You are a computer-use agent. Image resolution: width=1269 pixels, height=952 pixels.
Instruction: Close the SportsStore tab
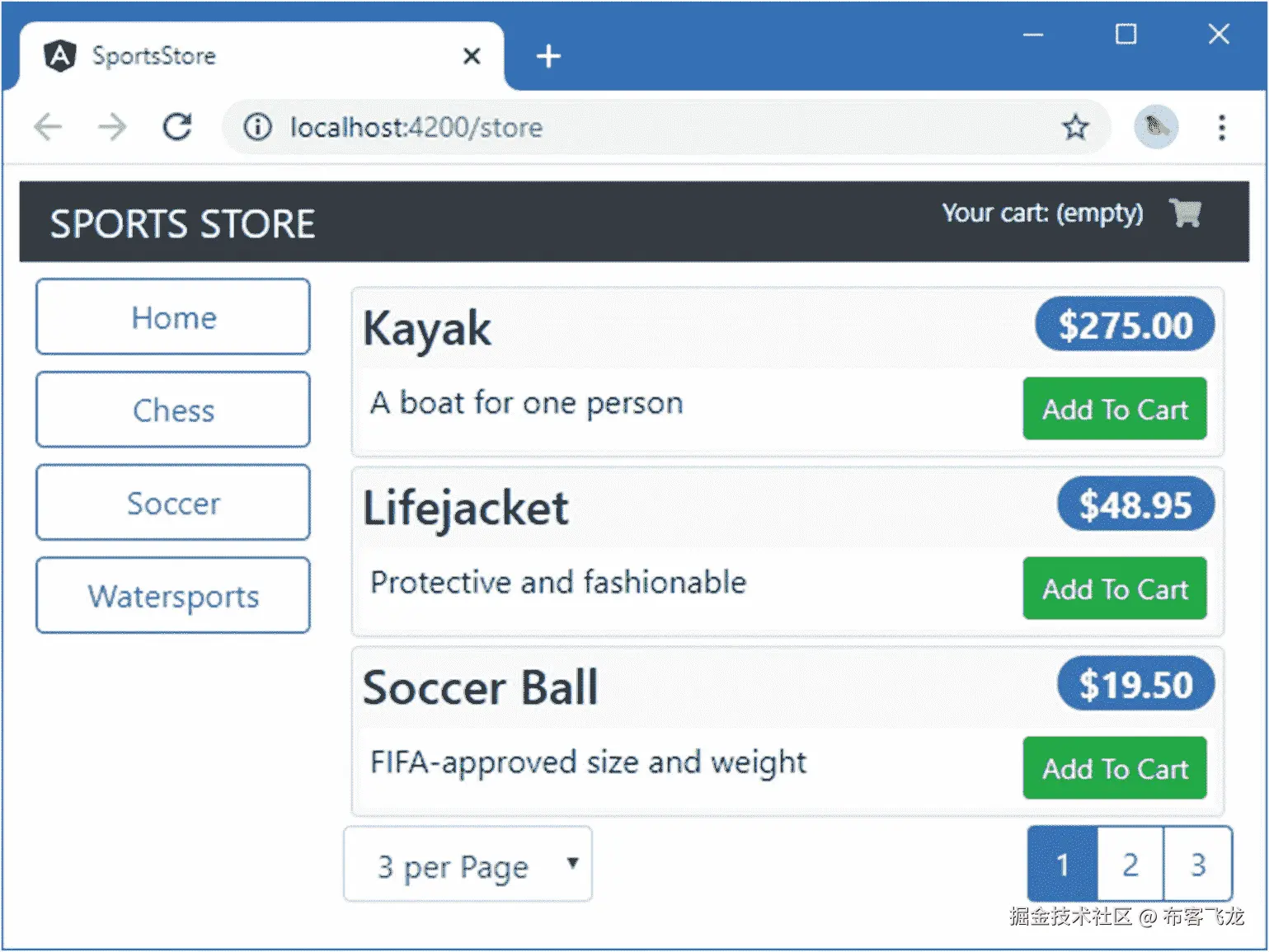[472, 56]
